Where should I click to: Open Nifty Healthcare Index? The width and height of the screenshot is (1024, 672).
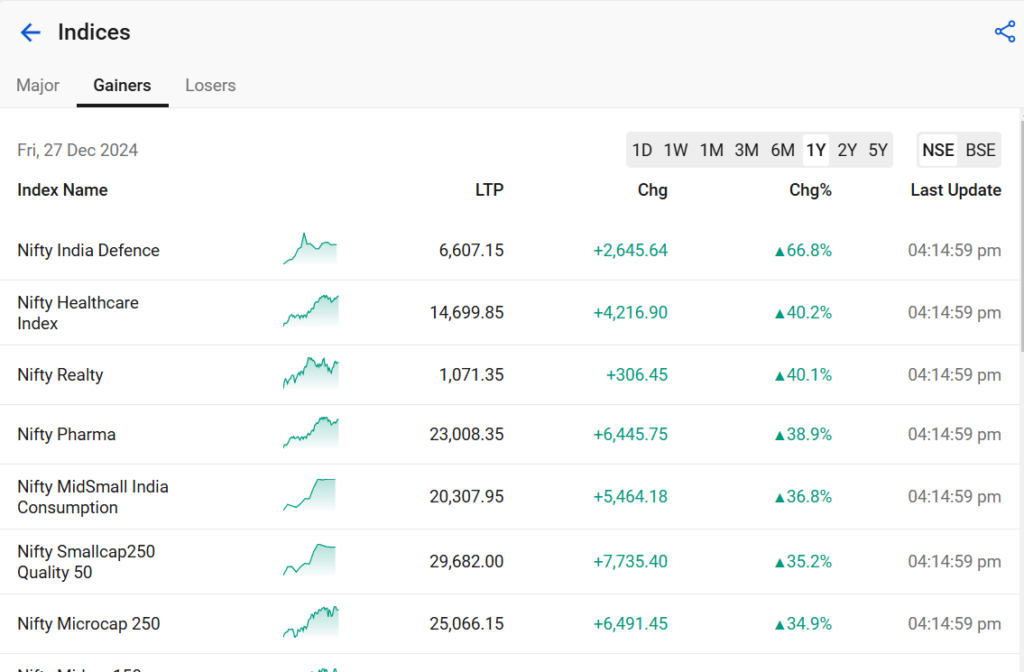point(78,313)
